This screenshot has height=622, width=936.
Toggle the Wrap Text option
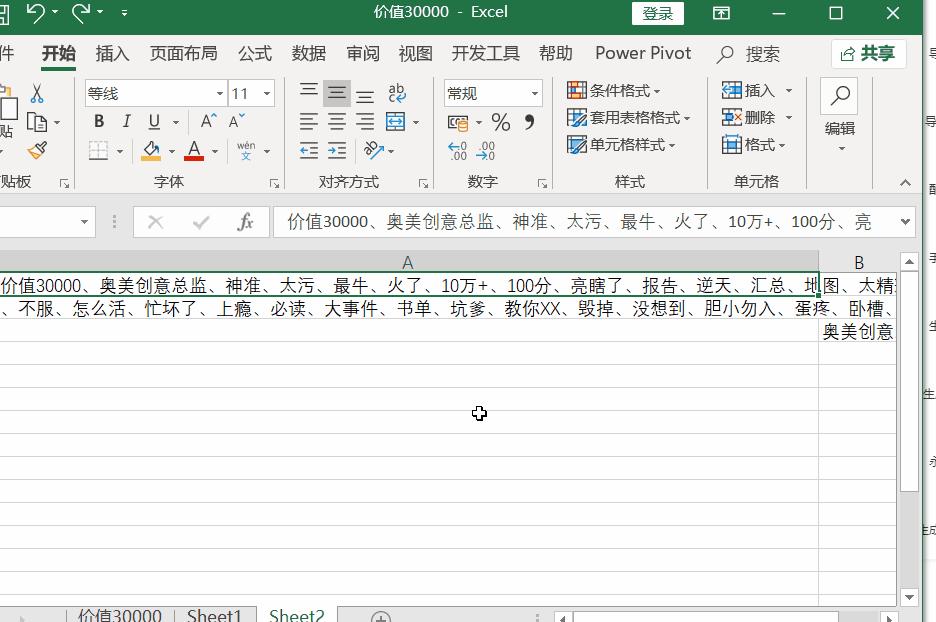[x=396, y=92]
